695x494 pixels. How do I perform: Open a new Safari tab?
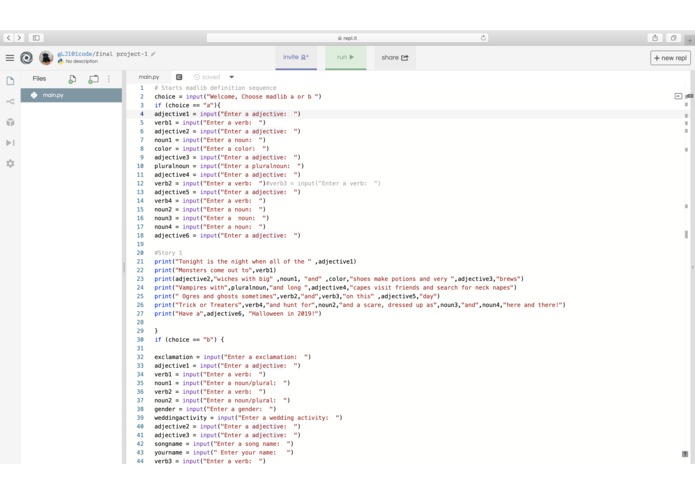(689, 40)
